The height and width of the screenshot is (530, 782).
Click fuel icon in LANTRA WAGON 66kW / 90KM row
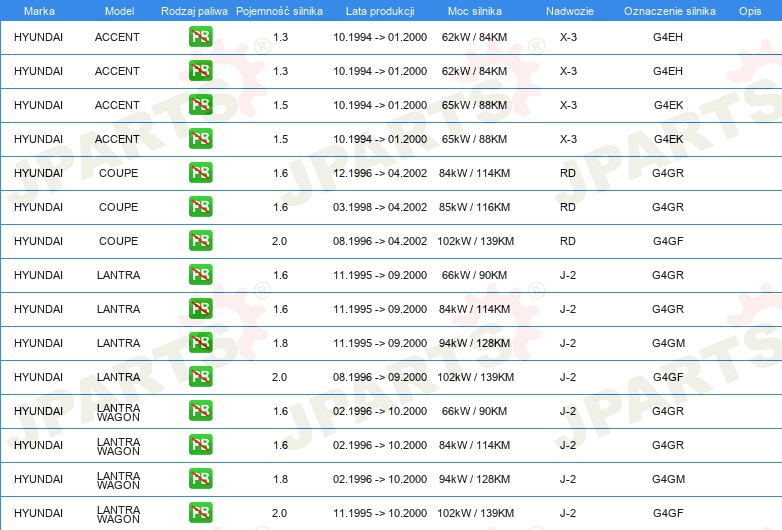tap(200, 410)
